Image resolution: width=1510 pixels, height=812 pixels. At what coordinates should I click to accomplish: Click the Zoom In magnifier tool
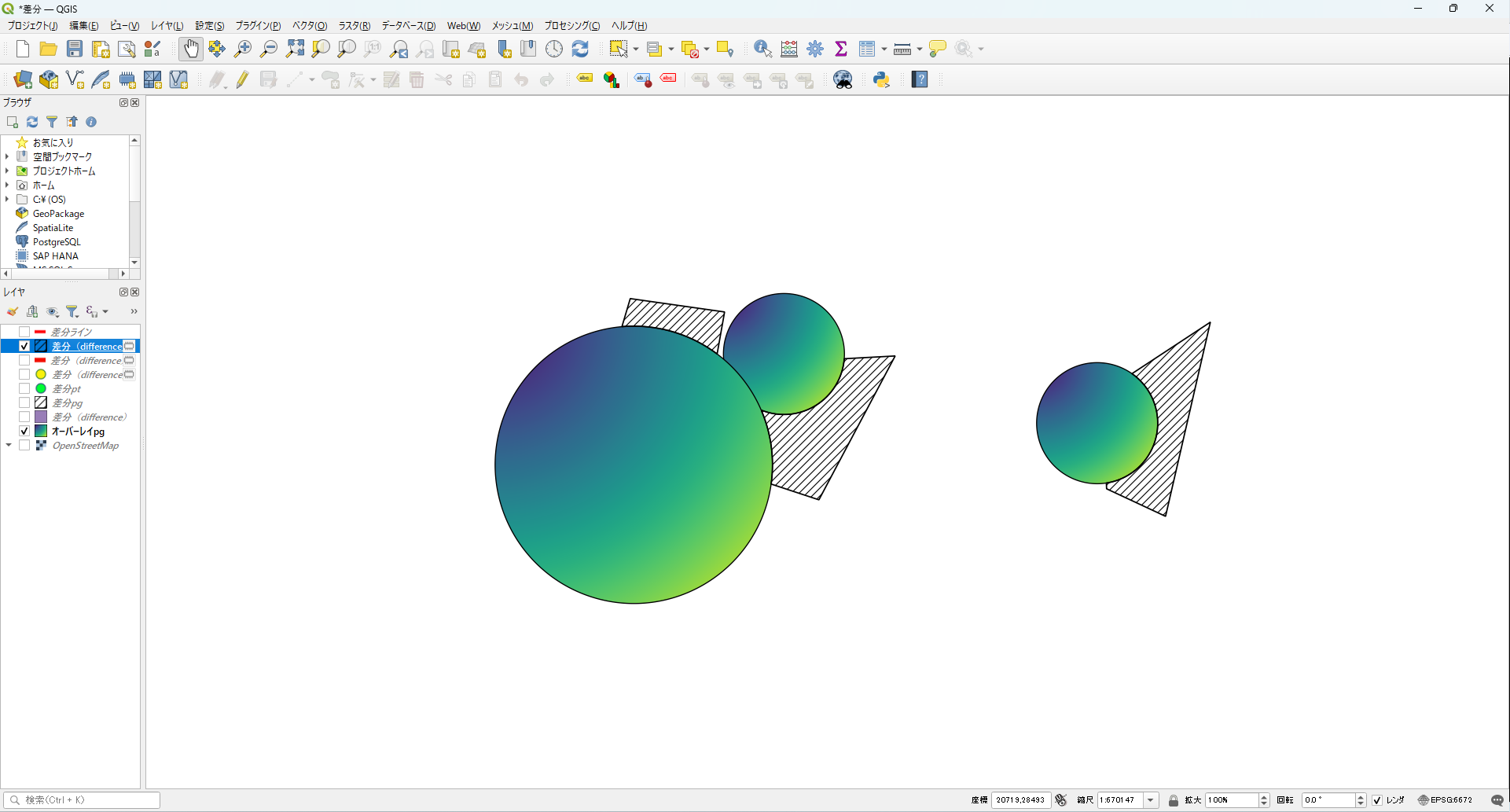(243, 49)
